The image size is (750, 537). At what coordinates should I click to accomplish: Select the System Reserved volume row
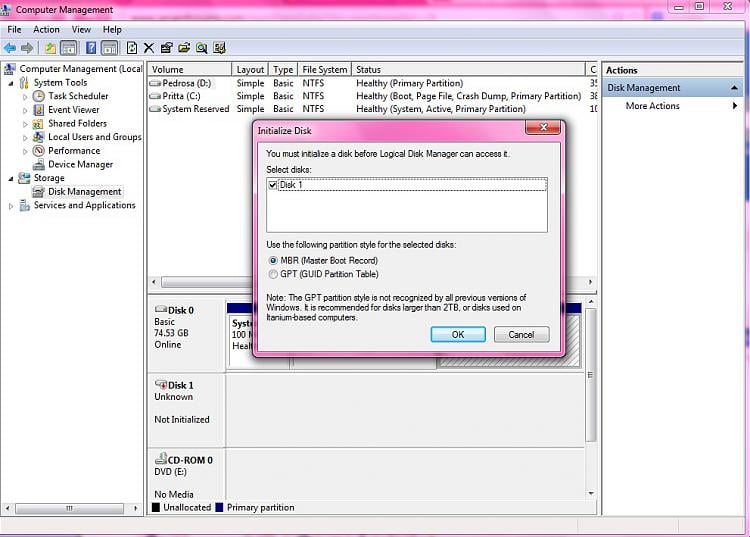(x=372, y=109)
